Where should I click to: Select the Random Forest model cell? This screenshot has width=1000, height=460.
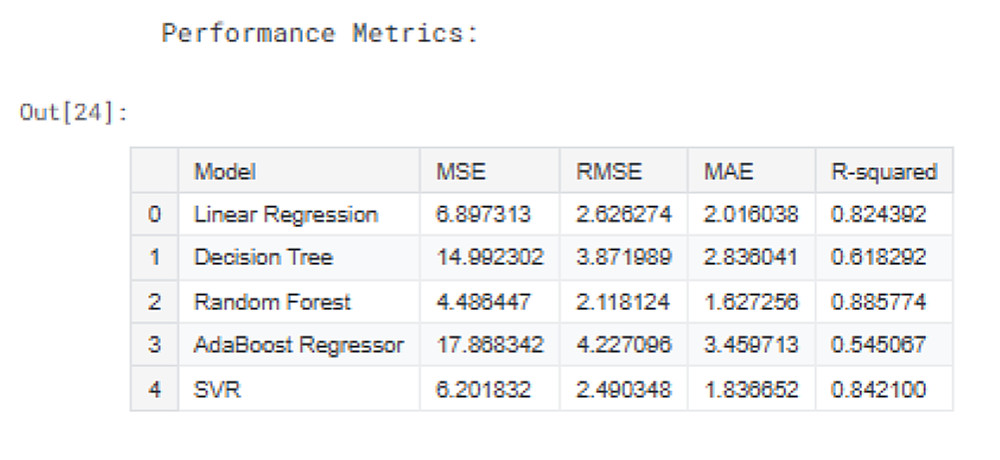(x=273, y=302)
